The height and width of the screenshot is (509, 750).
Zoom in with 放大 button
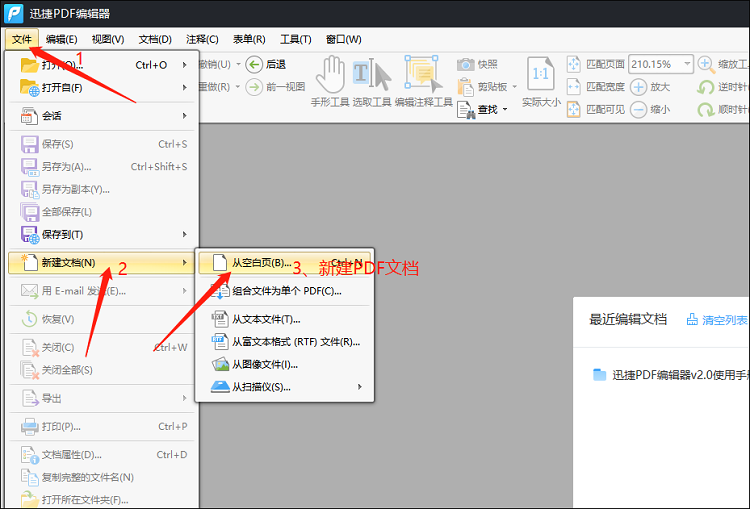click(650, 87)
